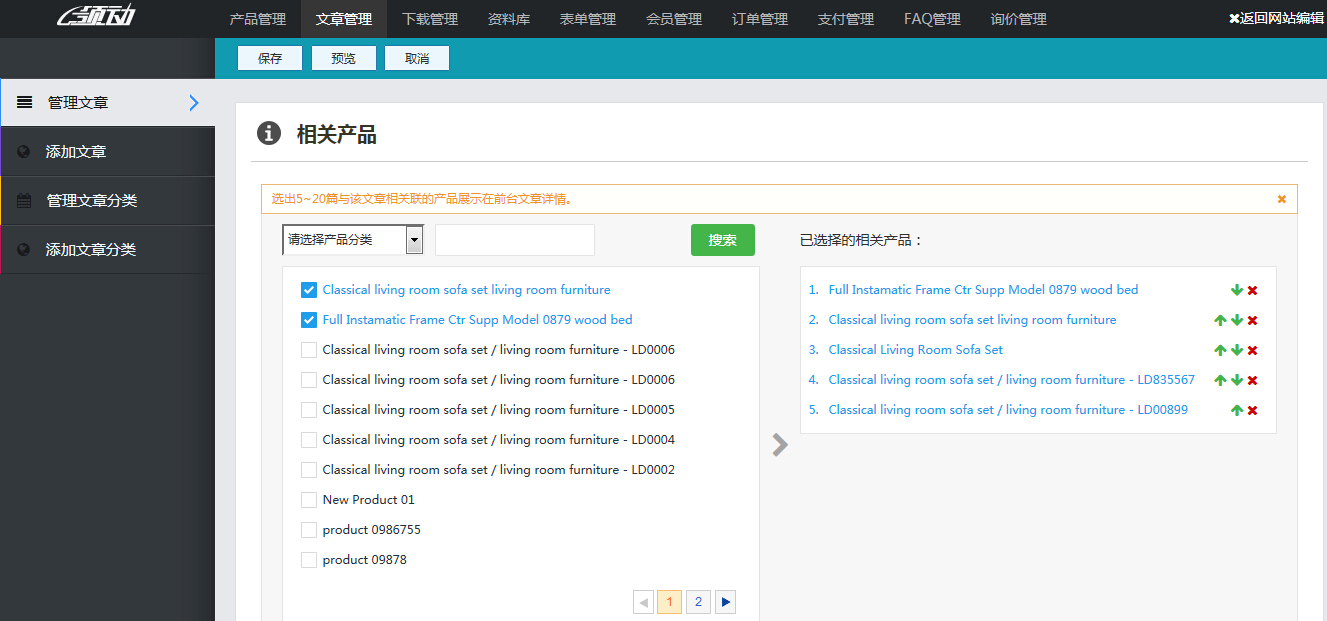Close the orange tip banner with the X
1327x621 pixels.
coord(1281,198)
